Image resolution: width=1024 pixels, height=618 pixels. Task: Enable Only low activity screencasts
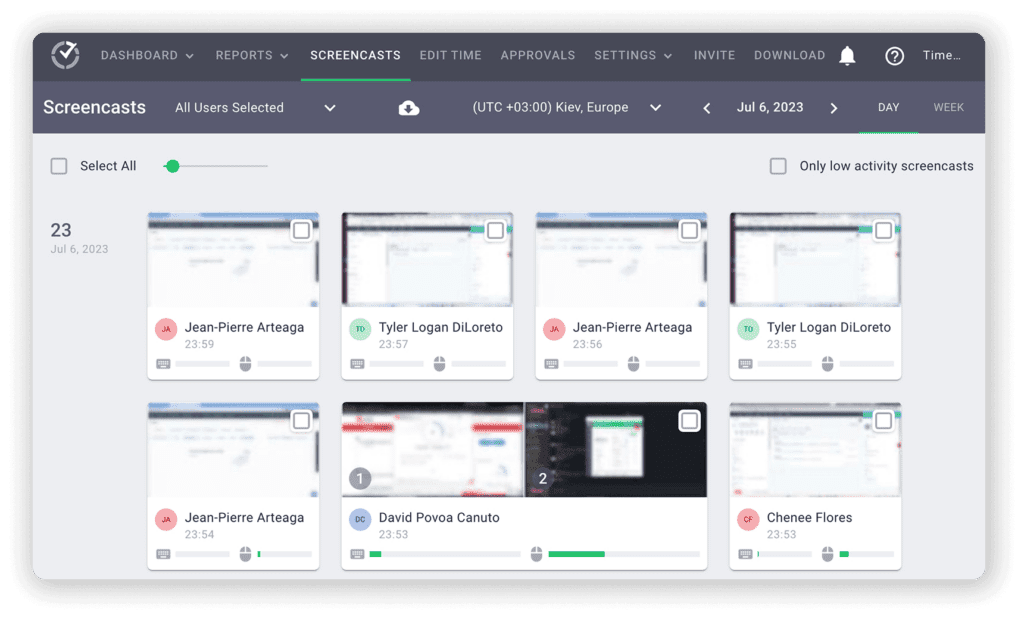coord(778,166)
